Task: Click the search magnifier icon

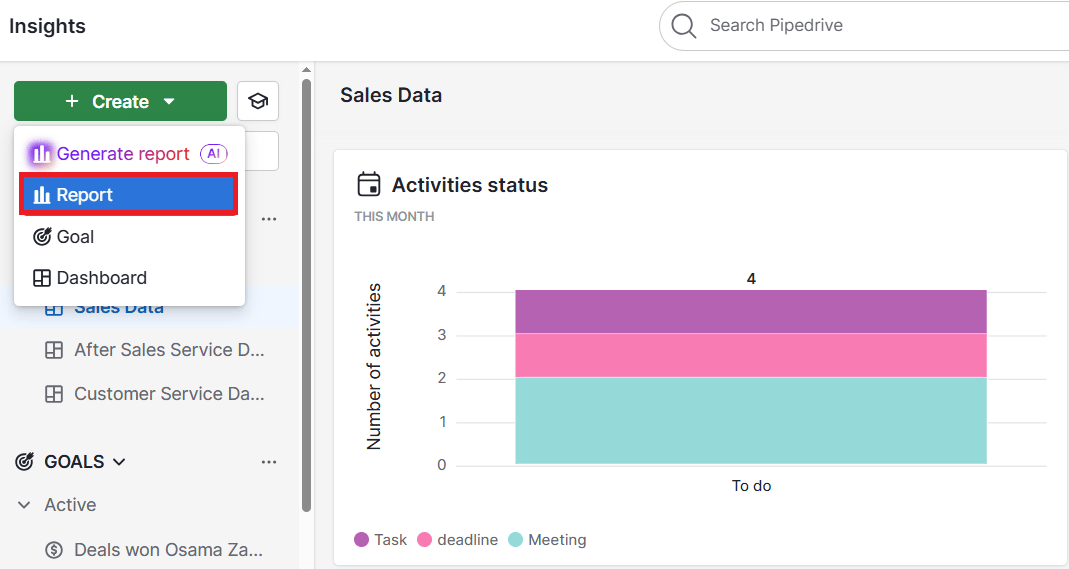Action: pos(684,26)
